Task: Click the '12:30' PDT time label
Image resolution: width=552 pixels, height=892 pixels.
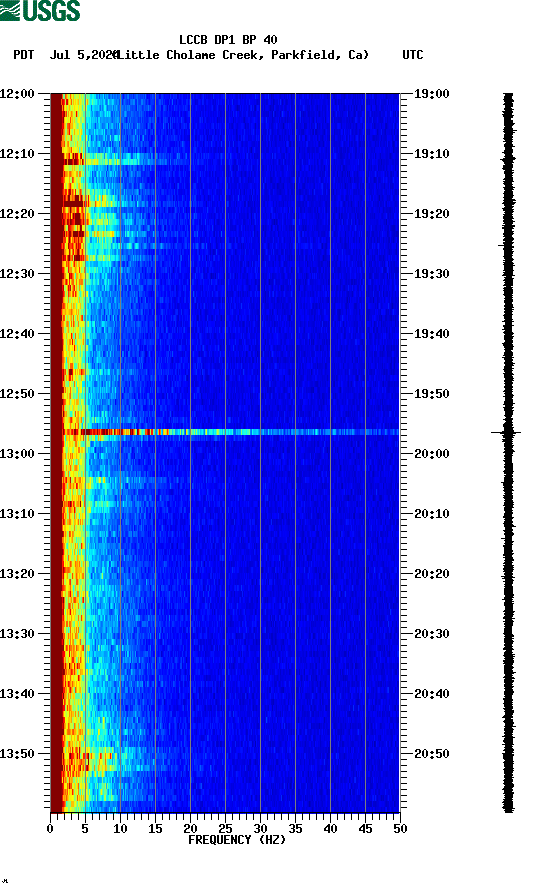Action: pos(18,274)
